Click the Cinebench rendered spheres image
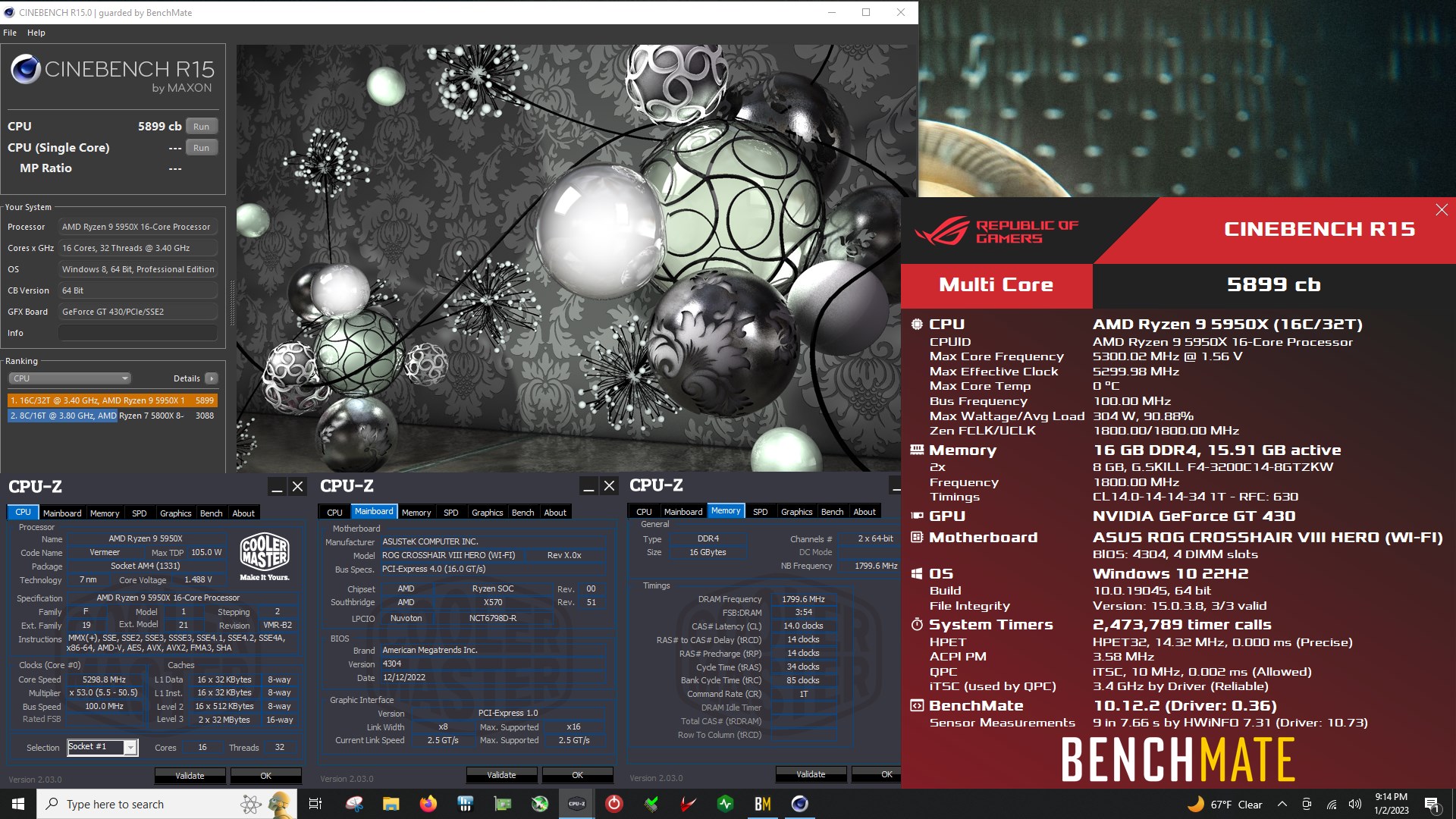1456x819 pixels. [x=569, y=258]
